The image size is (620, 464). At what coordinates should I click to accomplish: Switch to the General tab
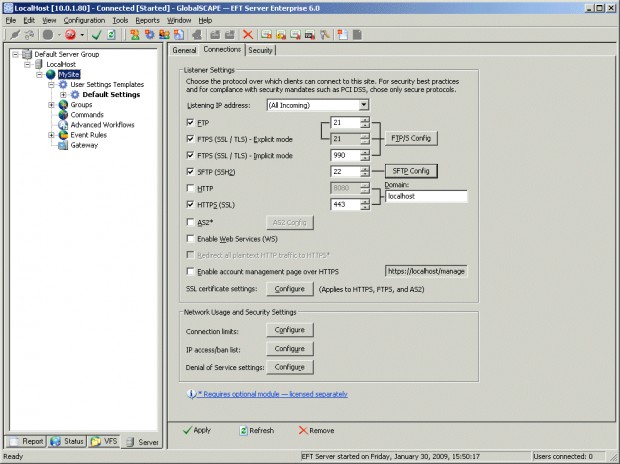[184, 50]
